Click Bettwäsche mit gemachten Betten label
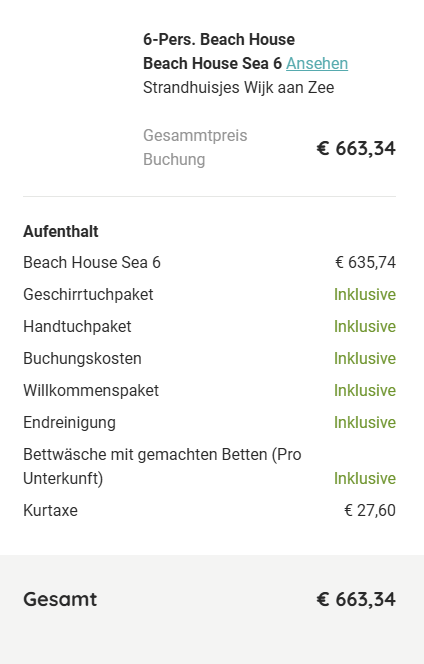 coord(162,466)
